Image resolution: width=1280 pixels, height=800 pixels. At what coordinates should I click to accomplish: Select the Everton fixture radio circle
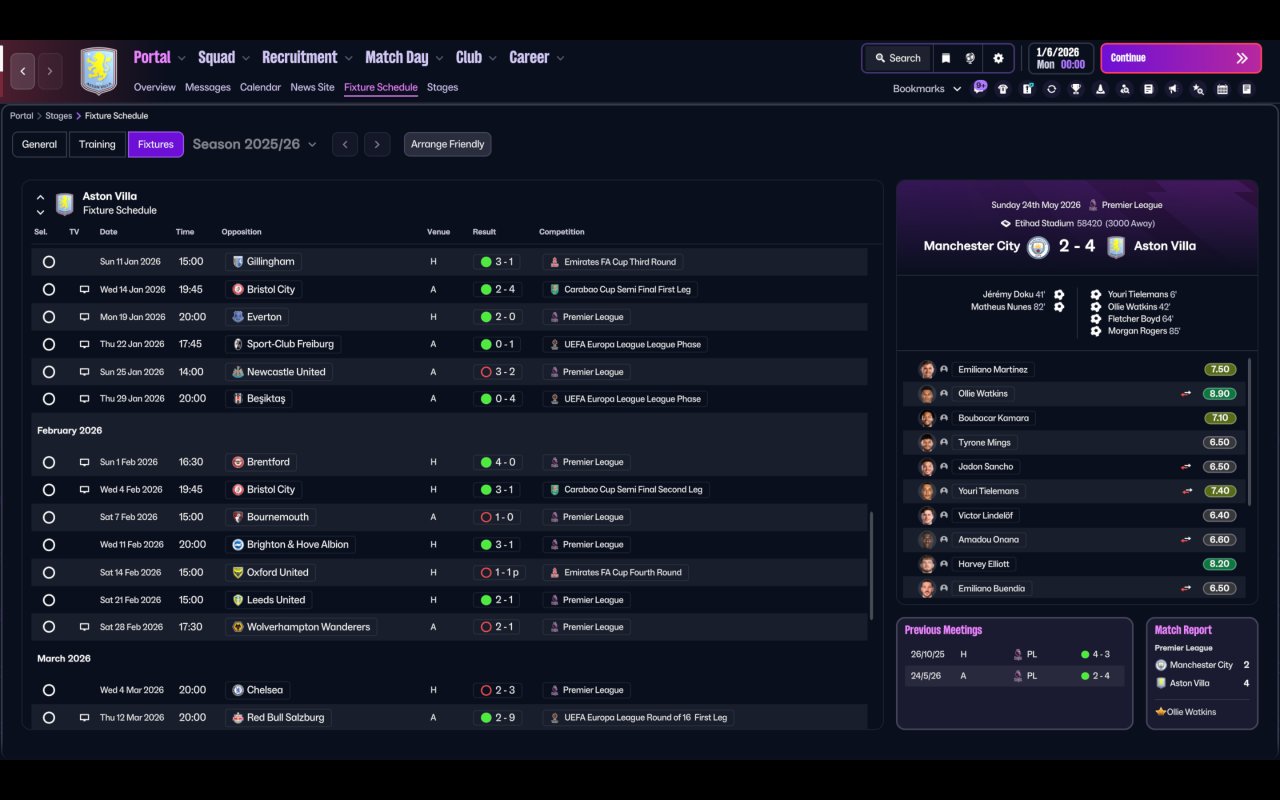(x=49, y=317)
